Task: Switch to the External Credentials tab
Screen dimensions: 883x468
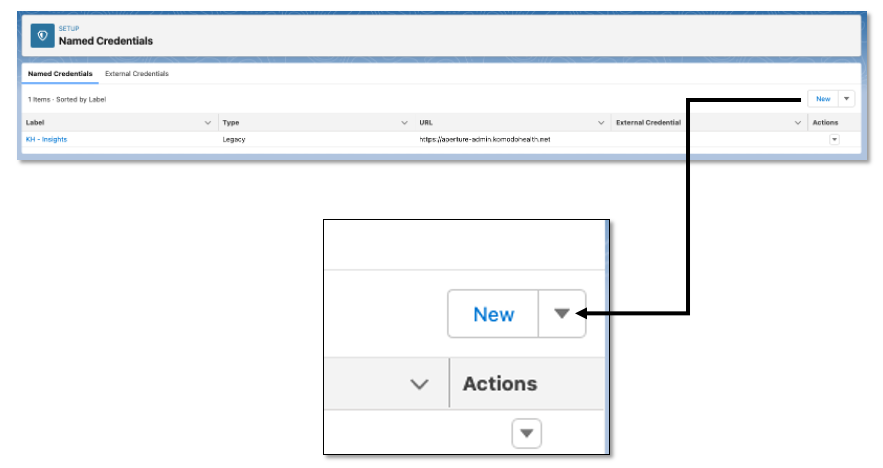Action: (x=137, y=74)
